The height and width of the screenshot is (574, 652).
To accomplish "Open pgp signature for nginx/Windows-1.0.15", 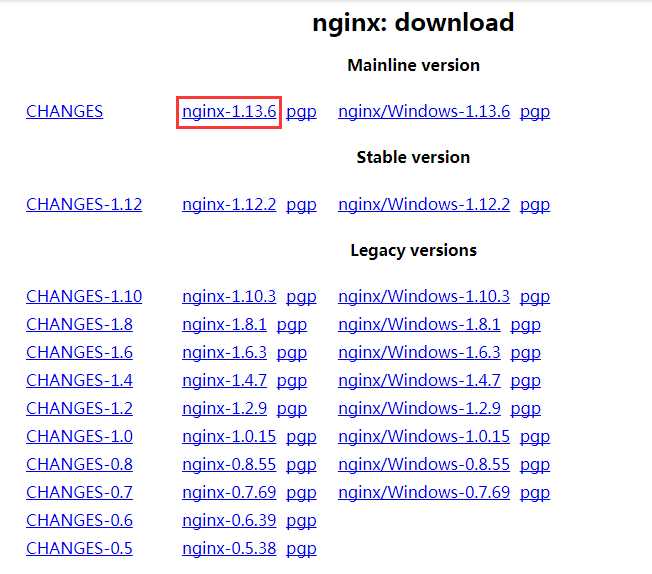I will pyautogui.click(x=535, y=437).
